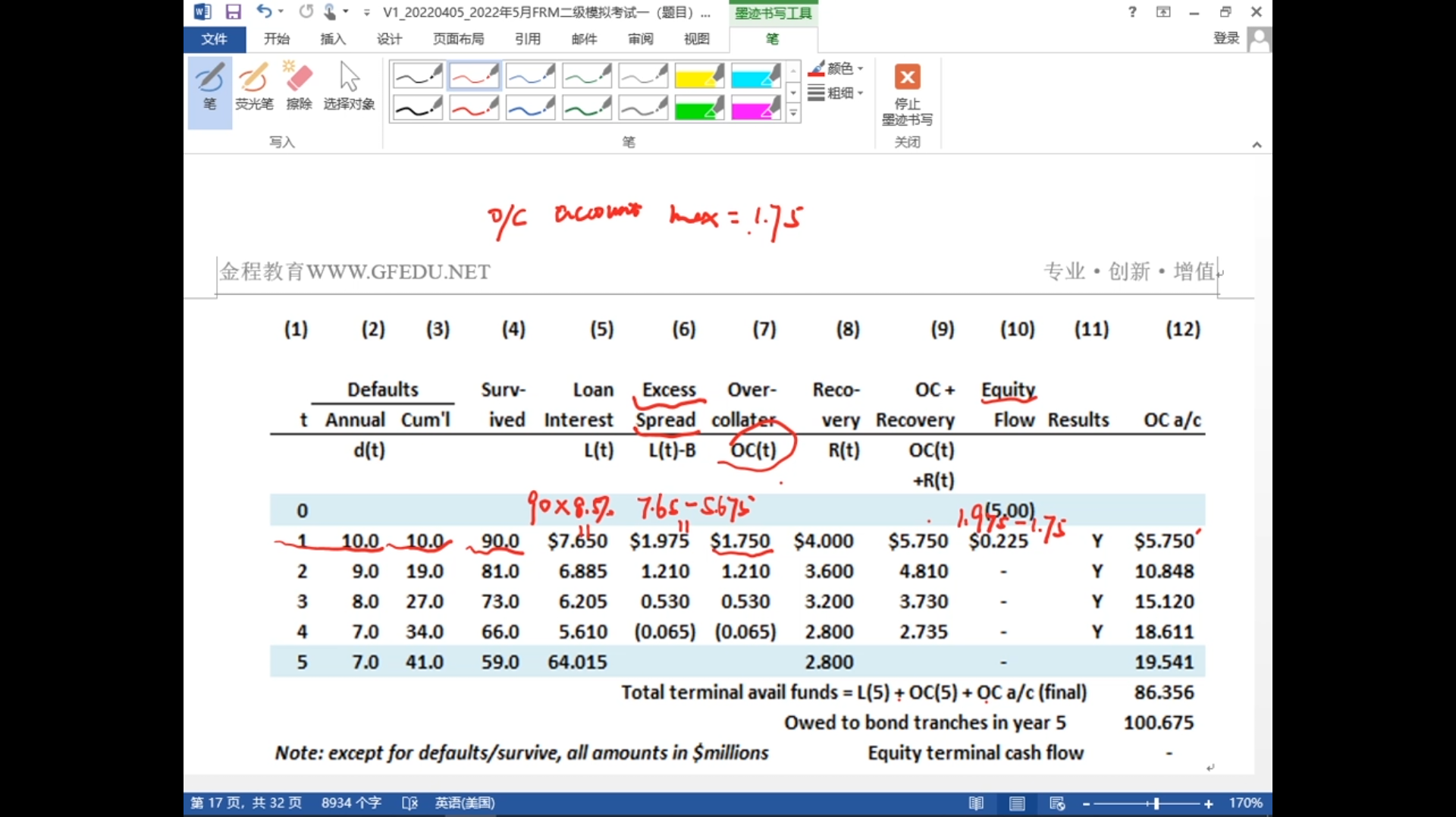Click the Save icon in title bar

coord(233,11)
